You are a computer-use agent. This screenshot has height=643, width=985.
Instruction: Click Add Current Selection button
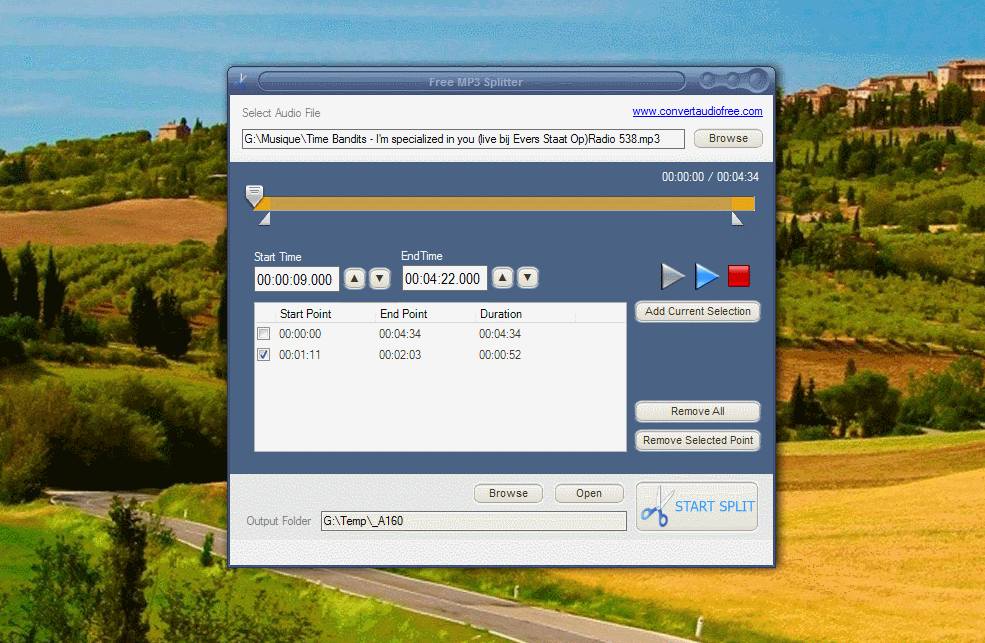pos(697,311)
